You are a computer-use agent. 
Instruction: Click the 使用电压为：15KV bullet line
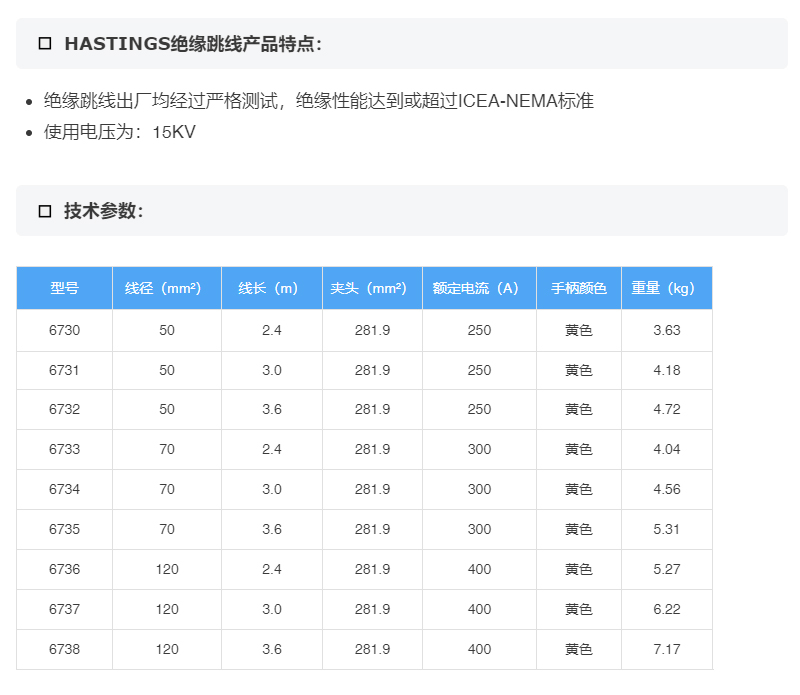[119, 132]
